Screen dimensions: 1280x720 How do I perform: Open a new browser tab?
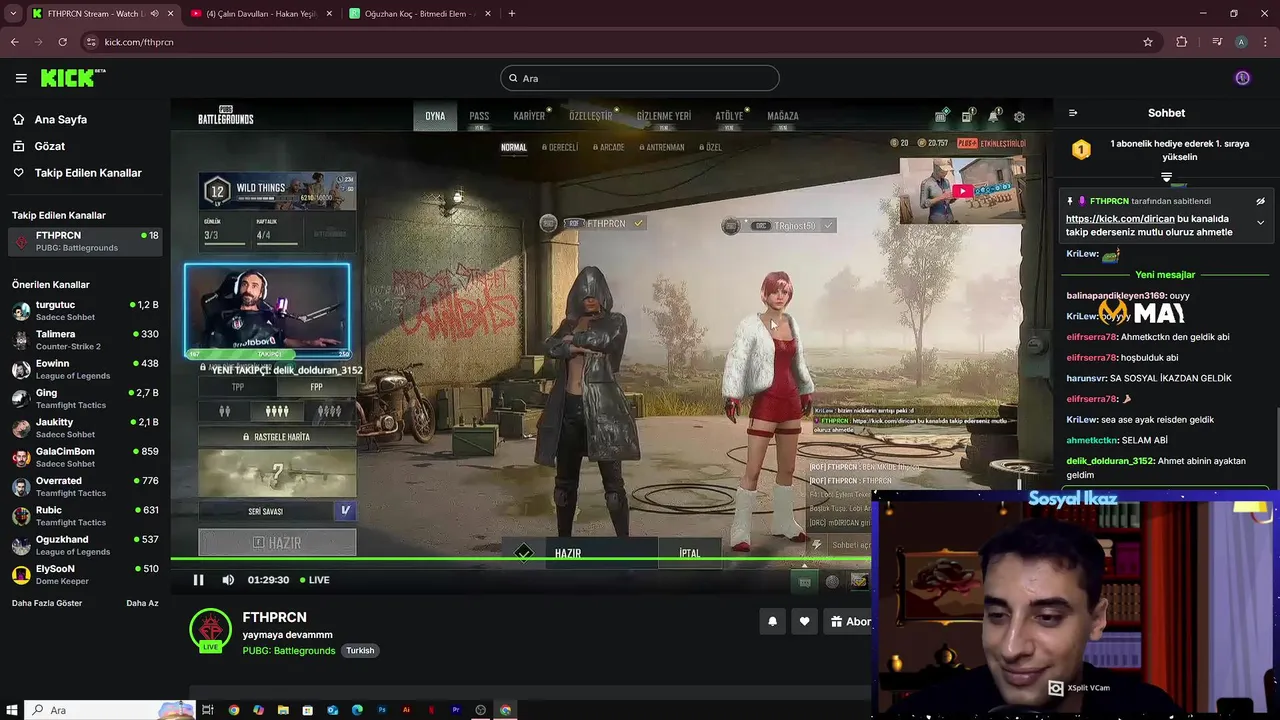pos(512,14)
